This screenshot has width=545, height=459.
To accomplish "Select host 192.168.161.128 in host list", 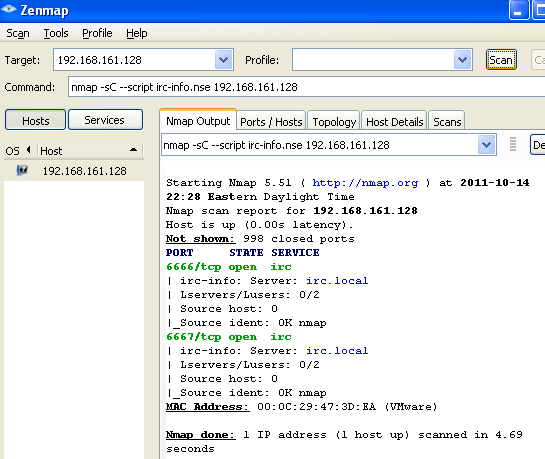I will 74,171.
